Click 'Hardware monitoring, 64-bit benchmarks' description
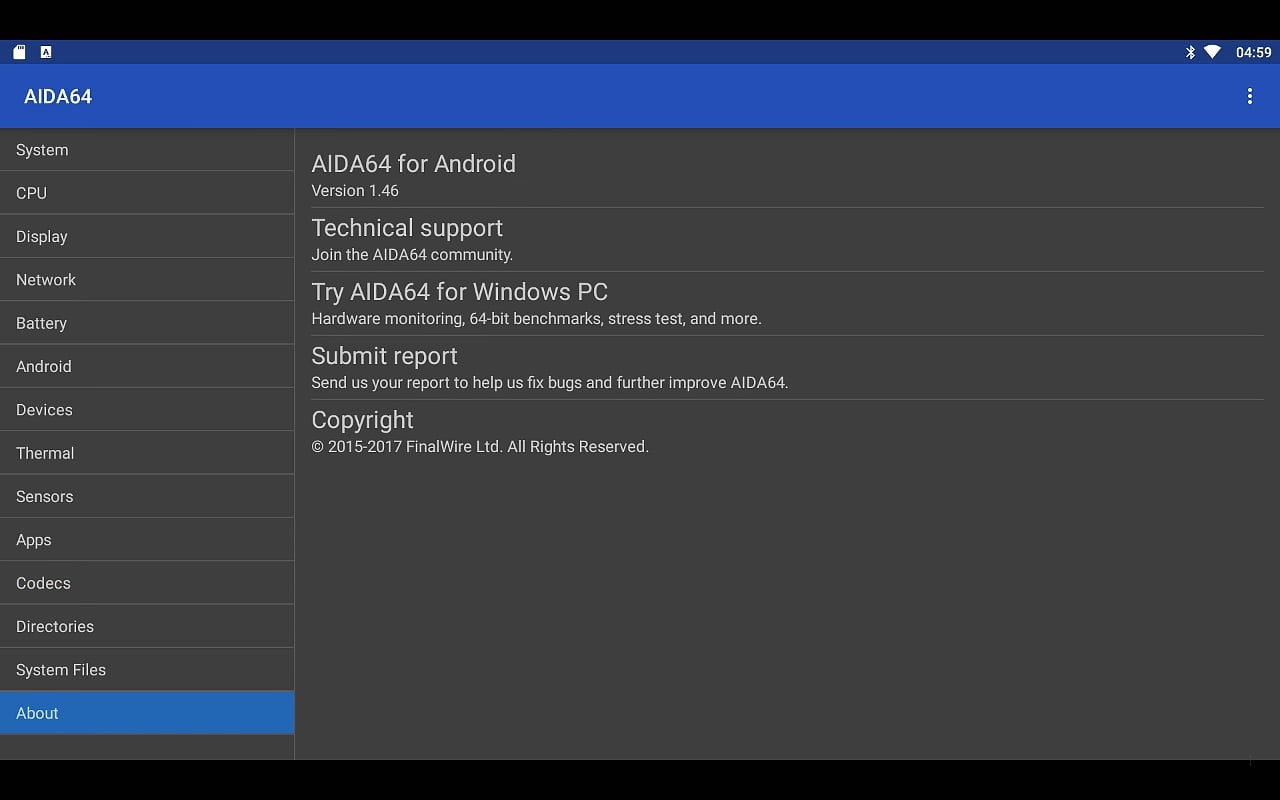The image size is (1280, 800). point(536,318)
